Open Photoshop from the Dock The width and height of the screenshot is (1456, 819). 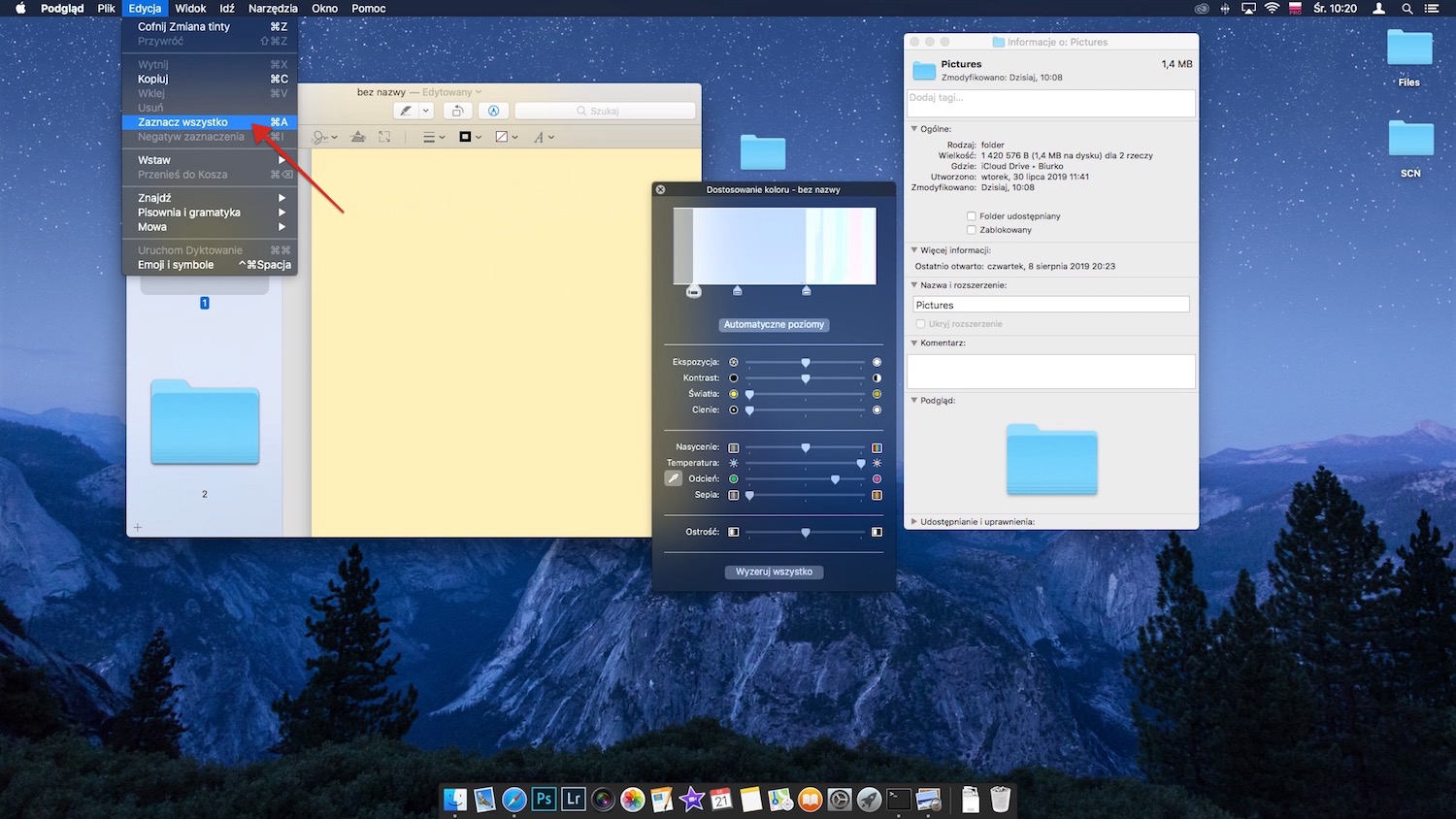point(544,799)
